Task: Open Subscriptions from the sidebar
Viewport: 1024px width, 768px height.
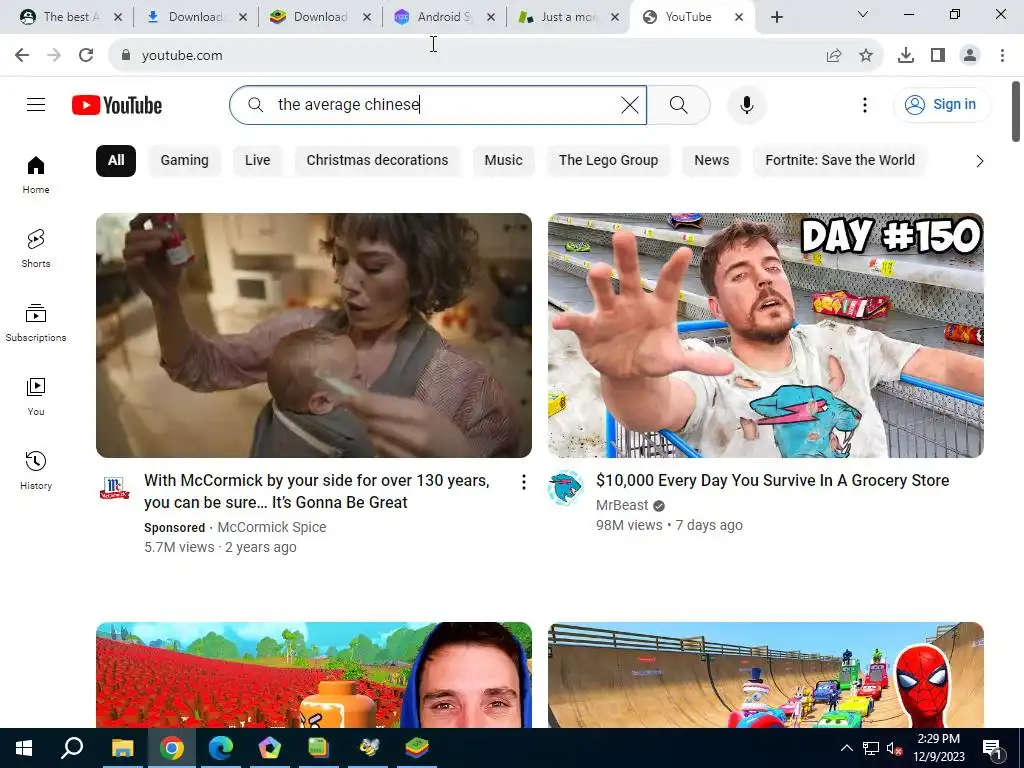Action: click(x=36, y=323)
